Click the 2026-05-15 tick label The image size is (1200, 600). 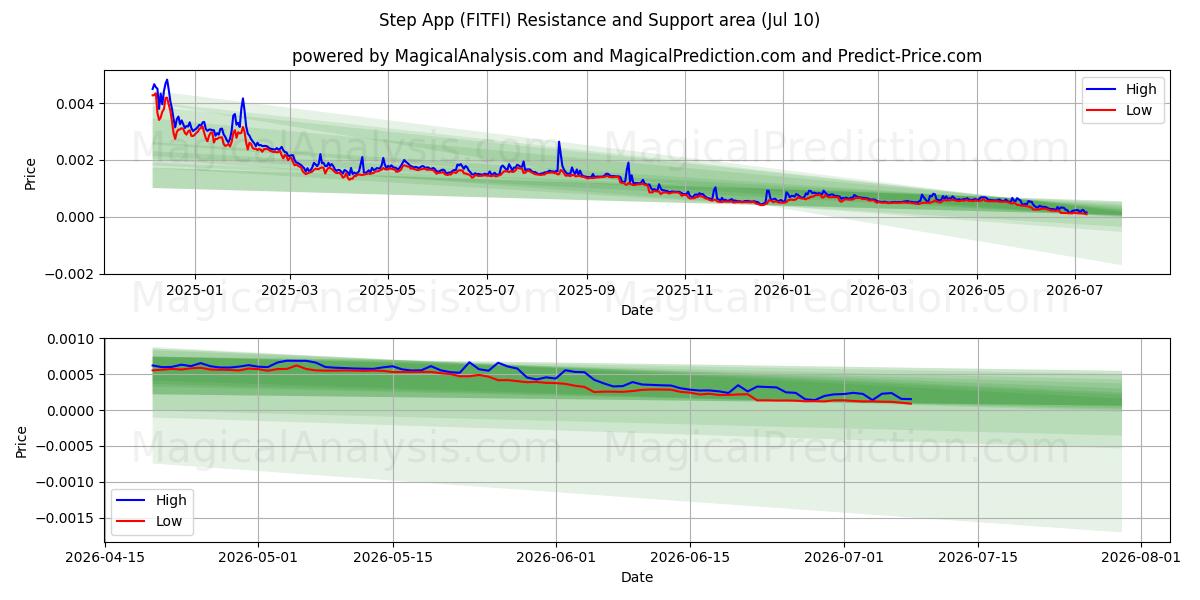pos(393,557)
